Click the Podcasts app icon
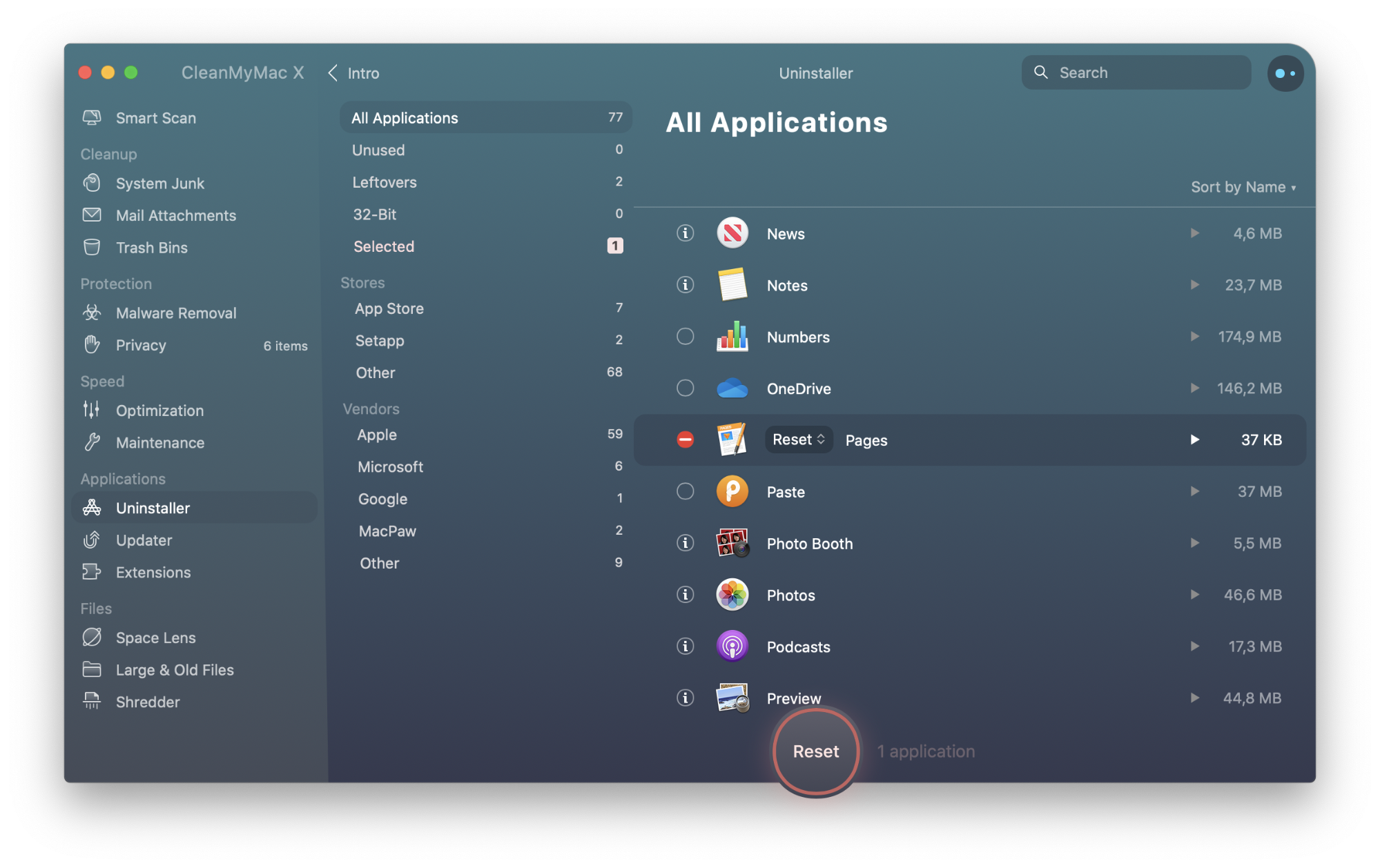This screenshot has width=1380, height=868. [732, 647]
